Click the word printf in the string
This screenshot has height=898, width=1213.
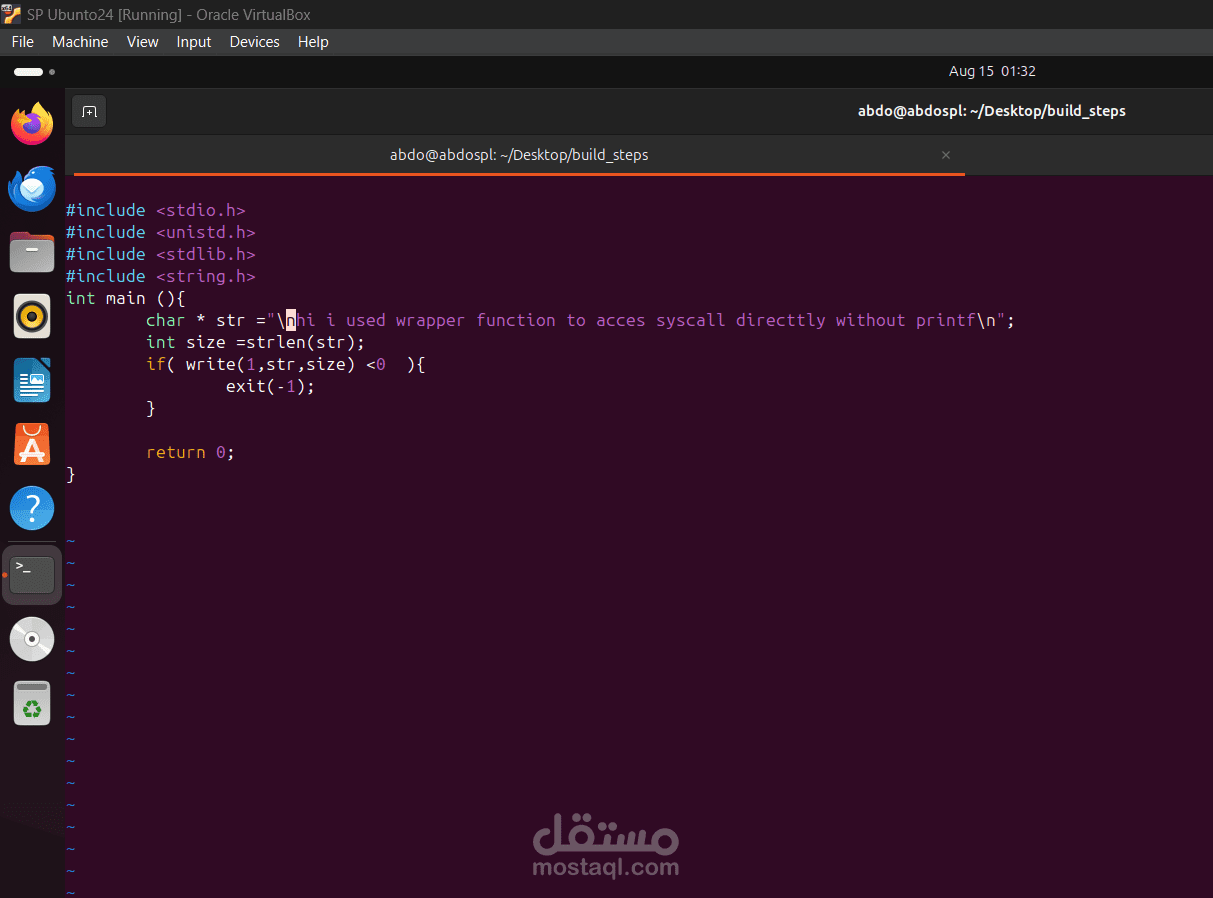pyautogui.click(x=945, y=320)
